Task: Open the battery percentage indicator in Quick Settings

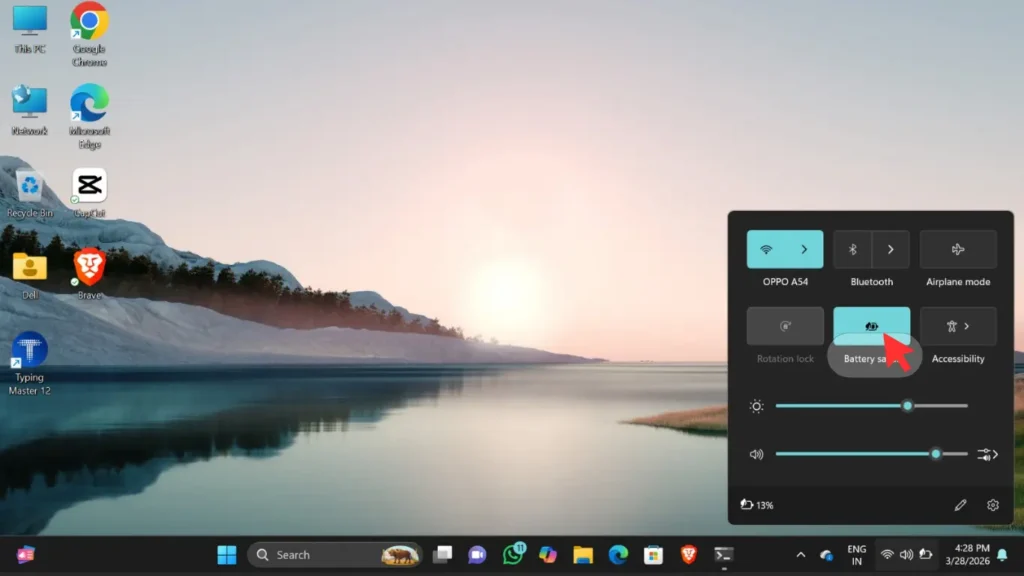Action: point(758,505)
